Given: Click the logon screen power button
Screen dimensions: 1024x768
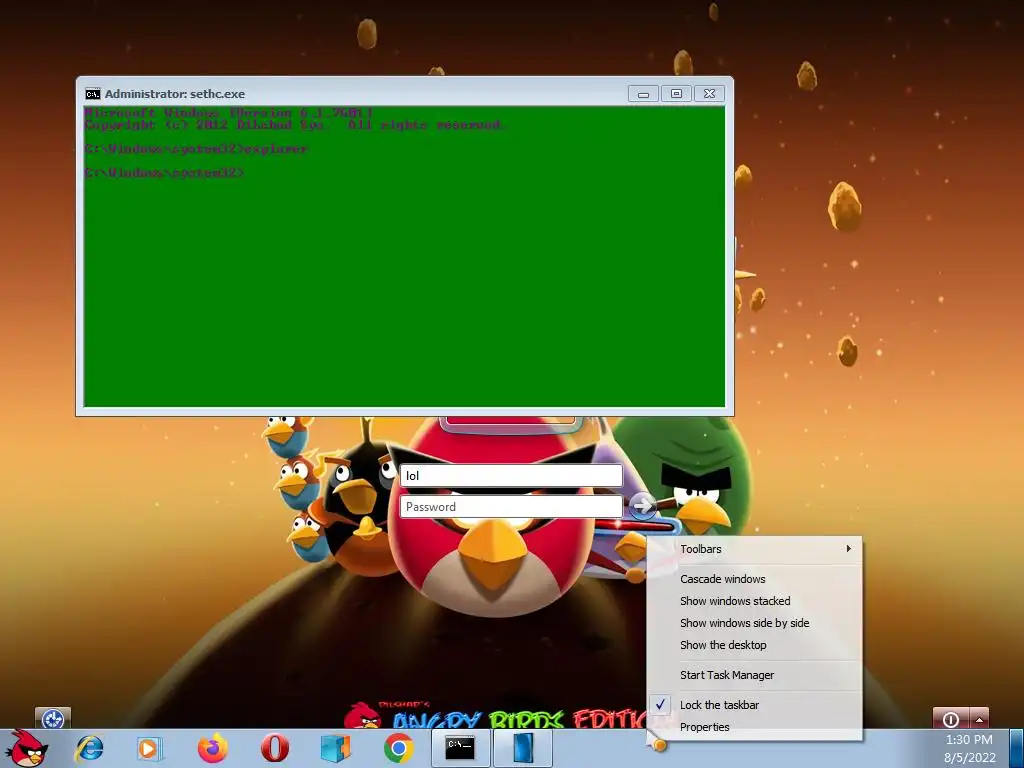Looking at the screenshot, I should pos(950,719).
